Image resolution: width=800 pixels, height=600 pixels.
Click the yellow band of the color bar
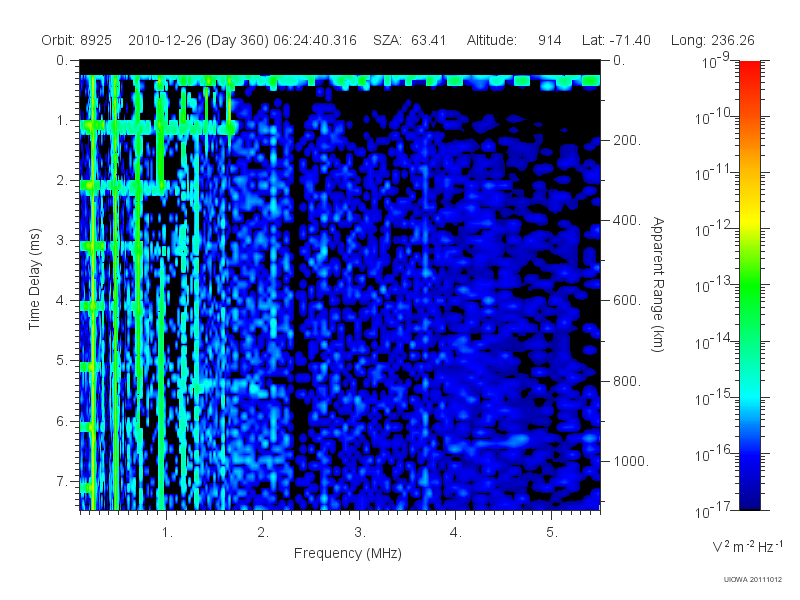click(x=750, y=222)
